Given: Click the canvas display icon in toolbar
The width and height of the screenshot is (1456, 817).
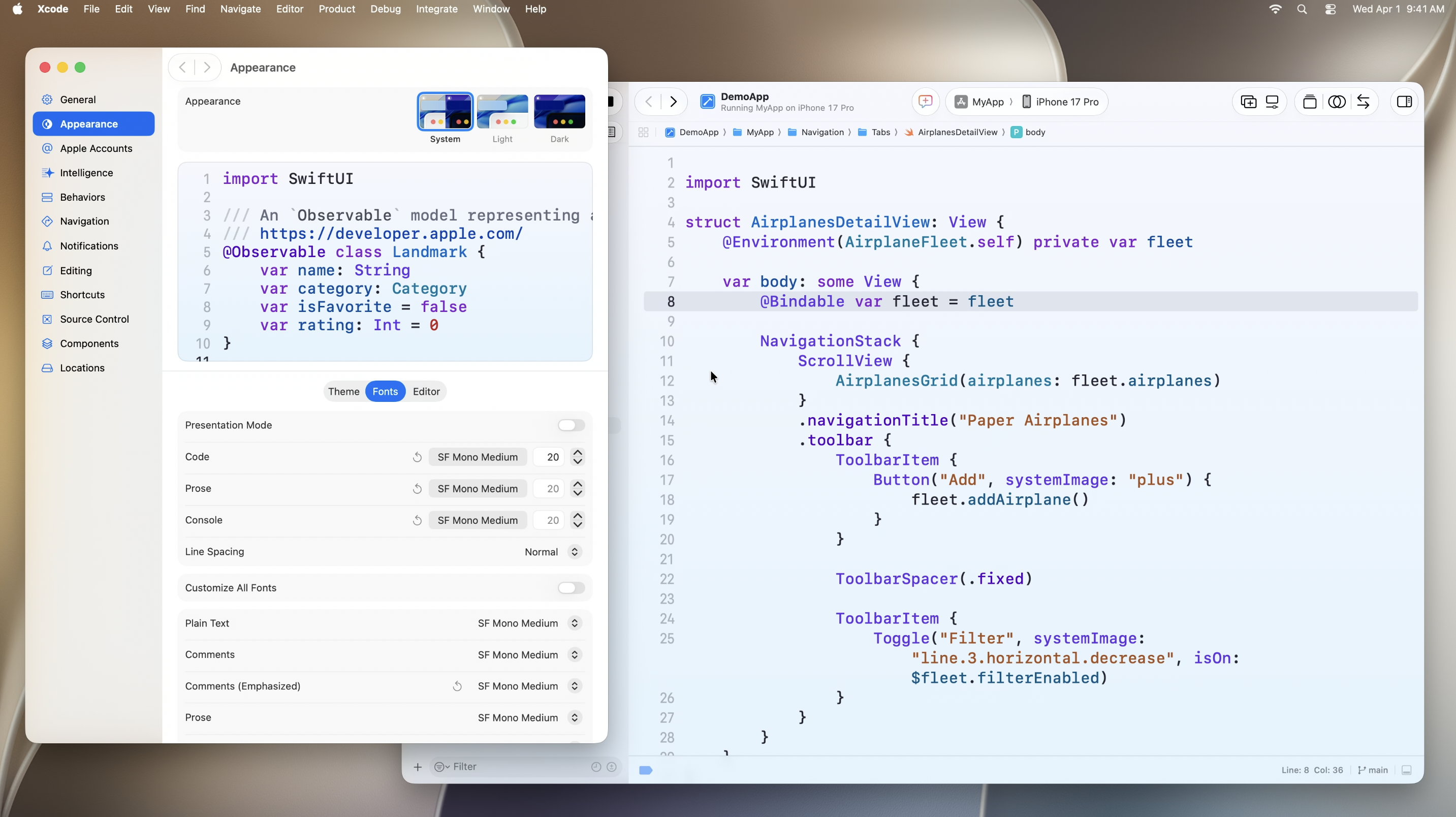Looking at the screenshot, I should (x=1272, y=102).
